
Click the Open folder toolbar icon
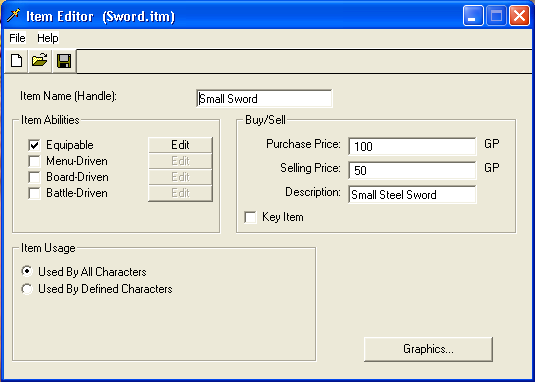click(x=40, y=61)
